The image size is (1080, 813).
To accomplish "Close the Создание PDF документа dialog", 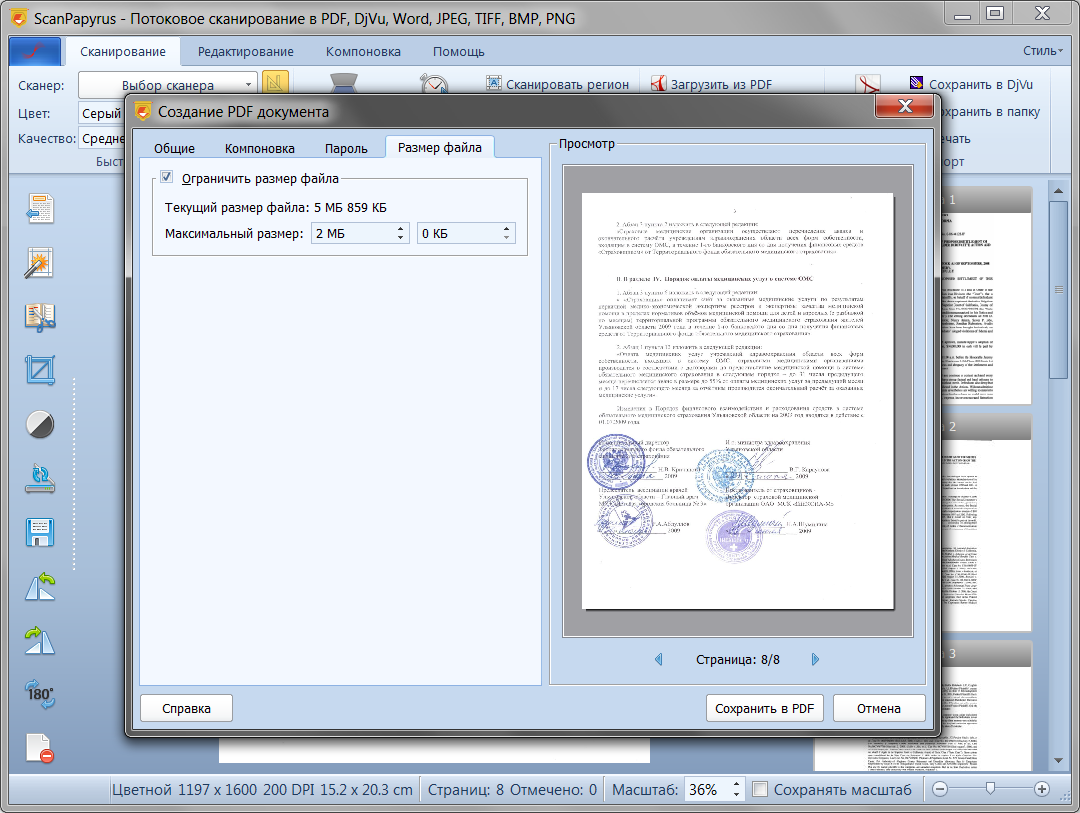I will click(x=904, y=106).
